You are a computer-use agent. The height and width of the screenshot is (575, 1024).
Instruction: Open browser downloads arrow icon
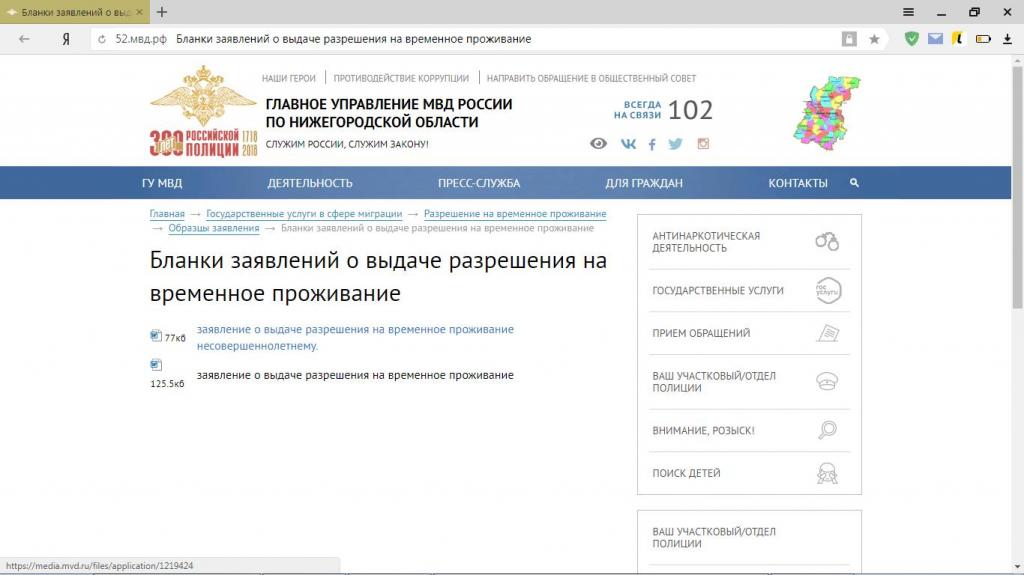coord(1007,39)
